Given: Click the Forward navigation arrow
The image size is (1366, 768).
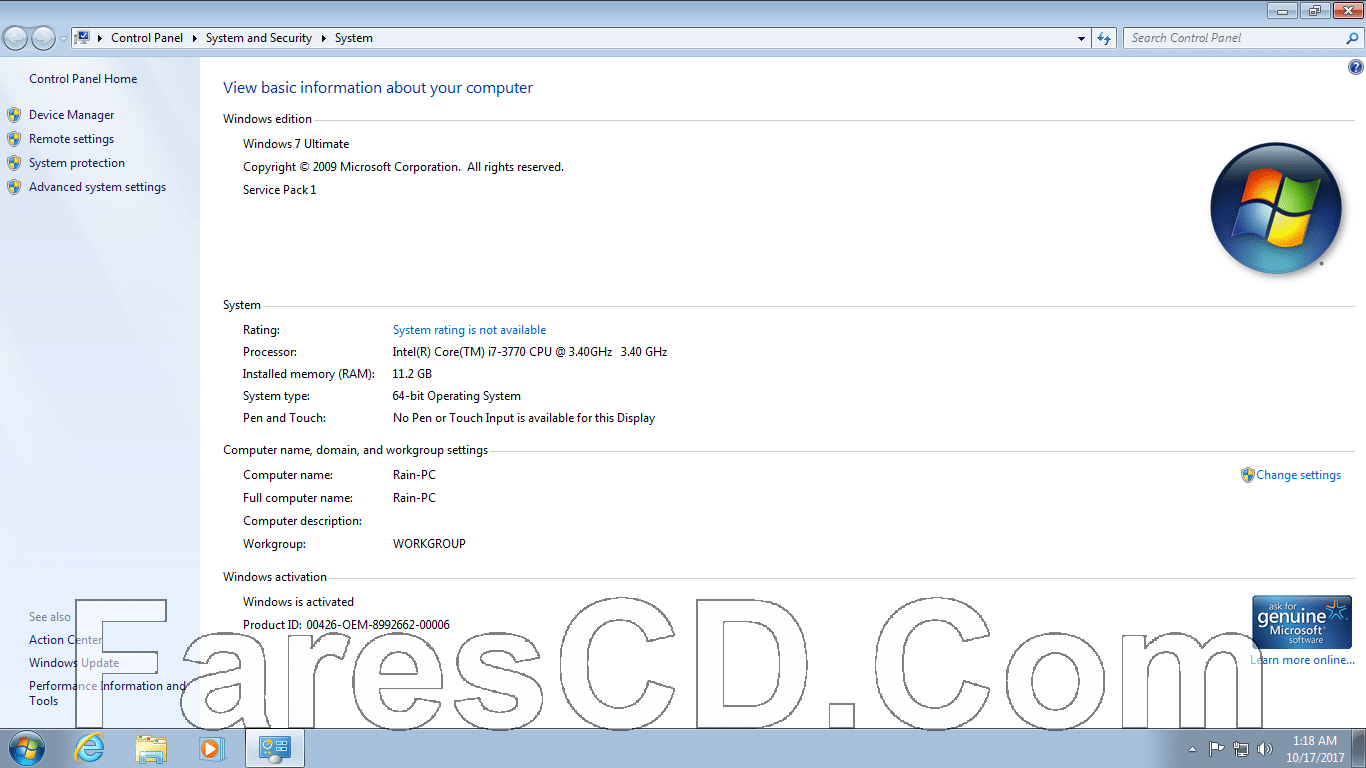Looking at the screenshot, I should pyautogui.click(x=43, y=38).
